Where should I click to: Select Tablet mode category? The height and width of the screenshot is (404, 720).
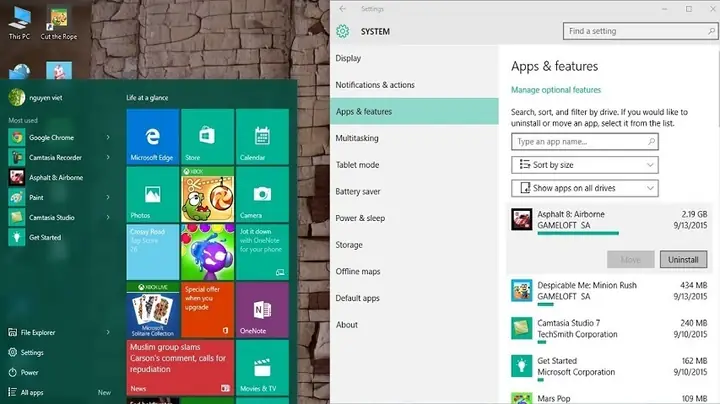(x=414, y=165)
